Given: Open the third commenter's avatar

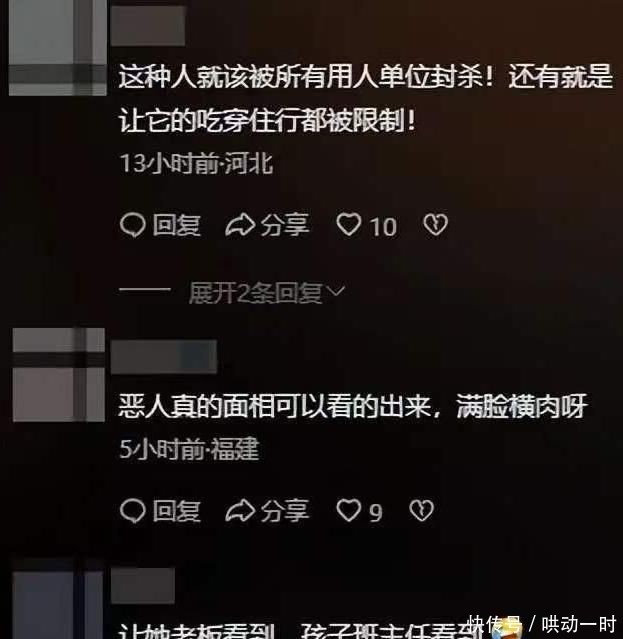Looking at the screenshot, I should pos(58,605).
